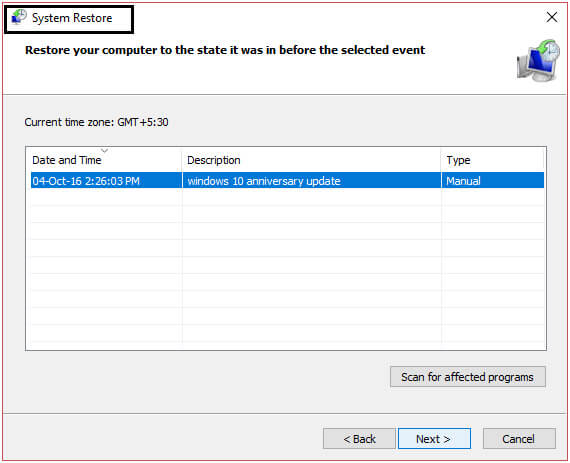Toggle sort arrow above Date and Time

(104, 150)
